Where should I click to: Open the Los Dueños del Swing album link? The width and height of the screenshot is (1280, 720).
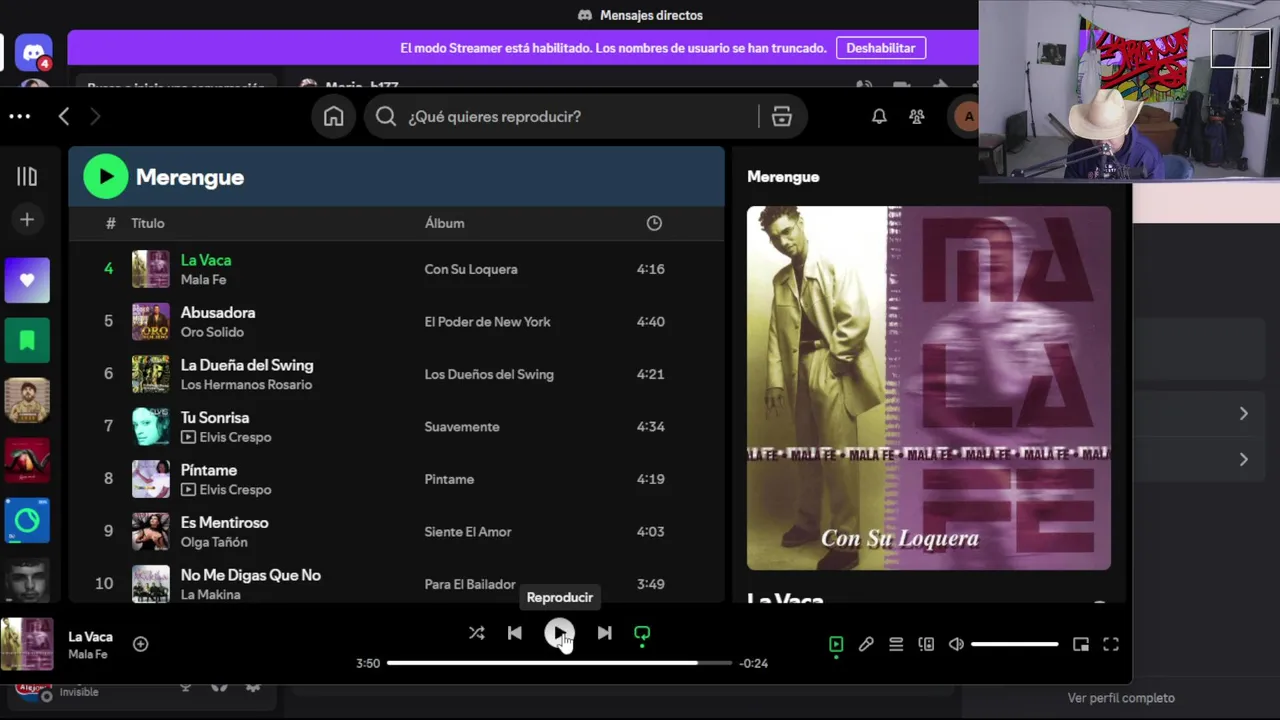489,375
